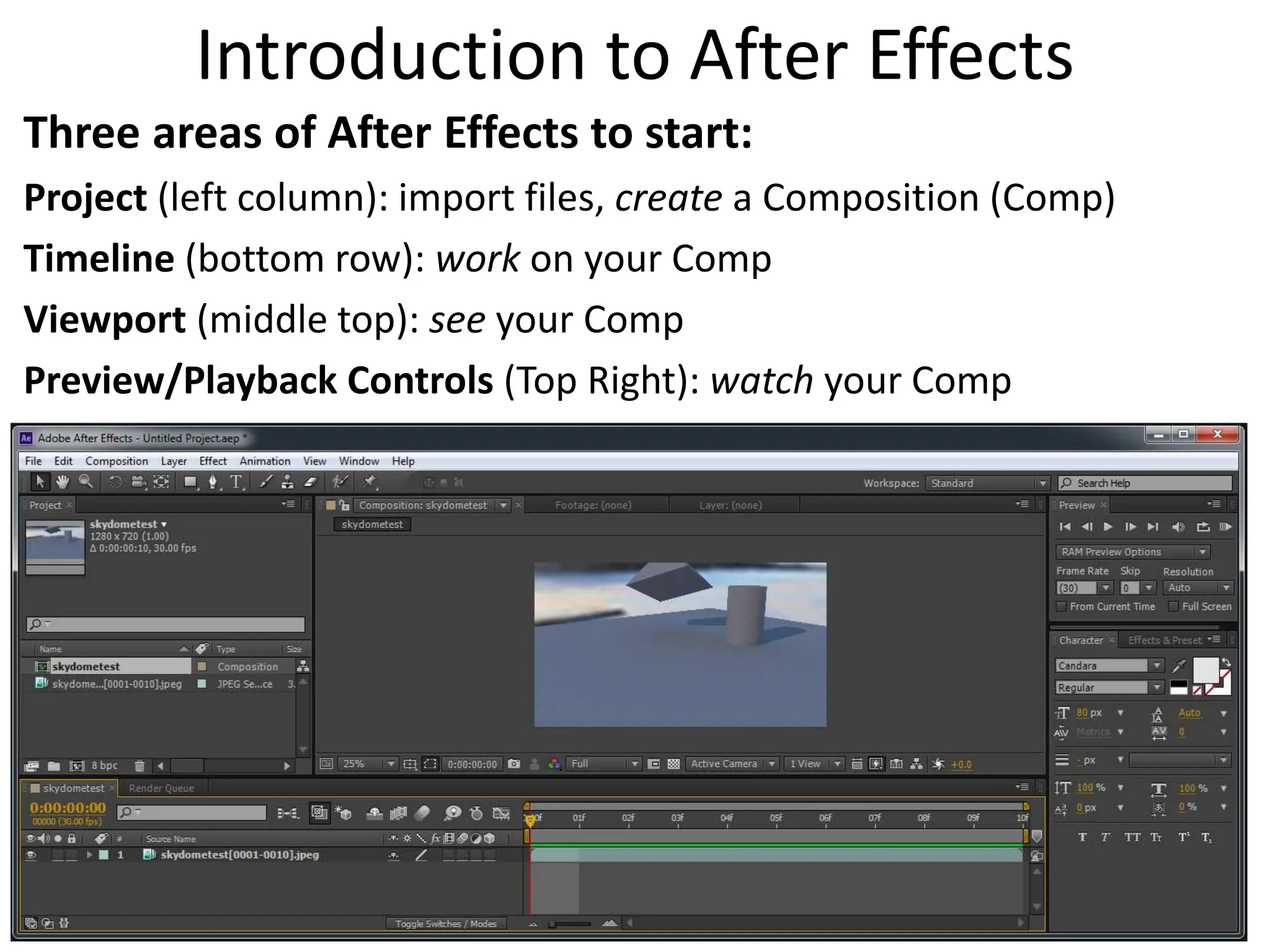Hide the skydometest jpeg layer eye
1270x952 pixels.
tap(31, 855)
